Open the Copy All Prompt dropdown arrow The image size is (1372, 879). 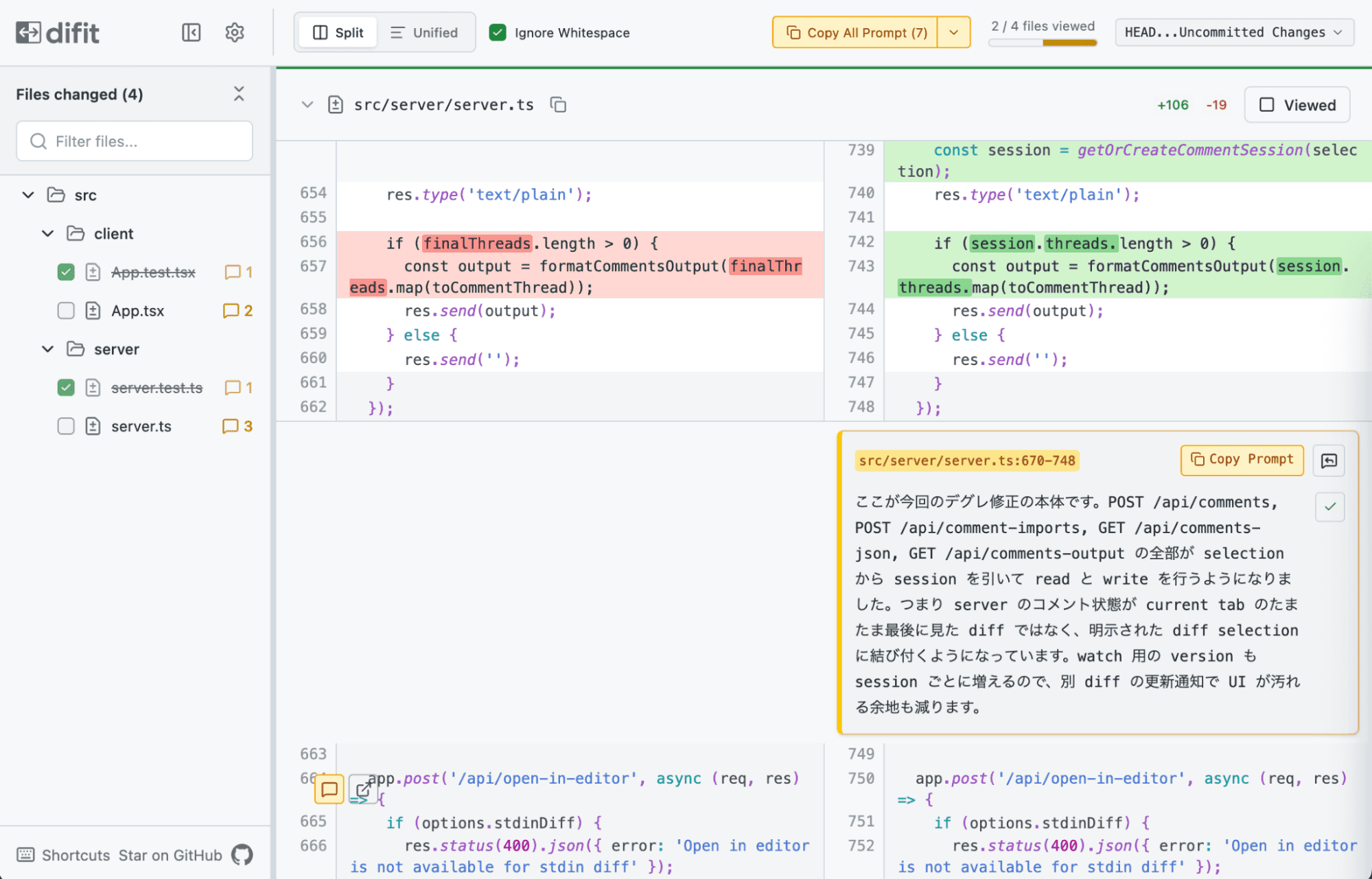955,32
